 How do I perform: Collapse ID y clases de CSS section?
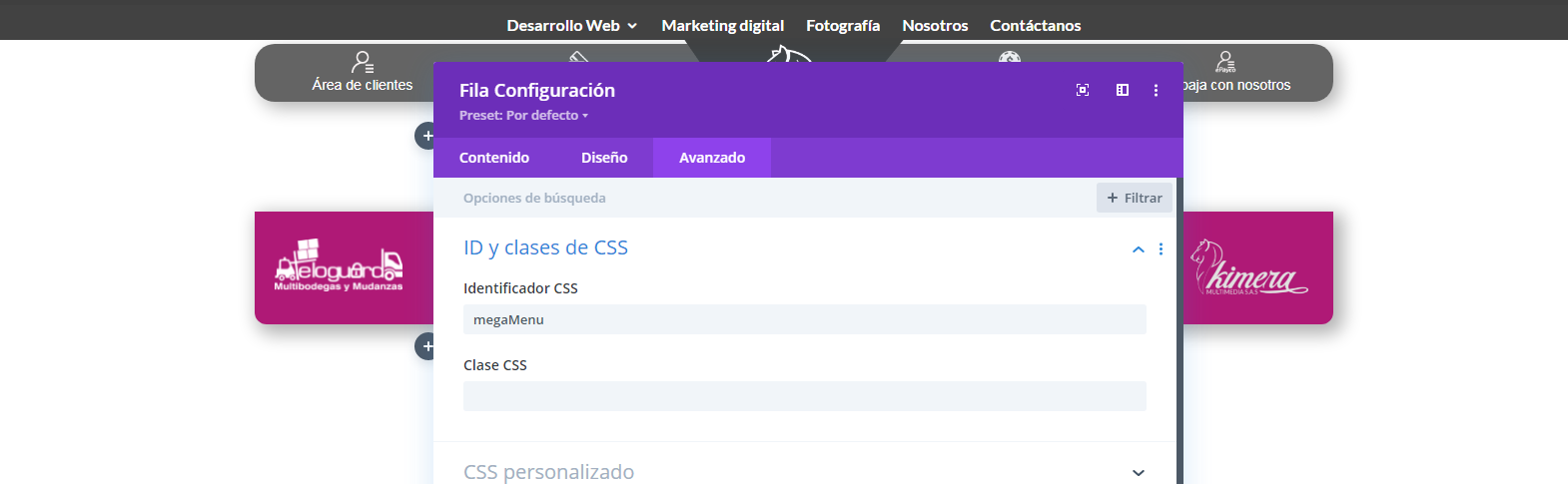click(1138, 249)
